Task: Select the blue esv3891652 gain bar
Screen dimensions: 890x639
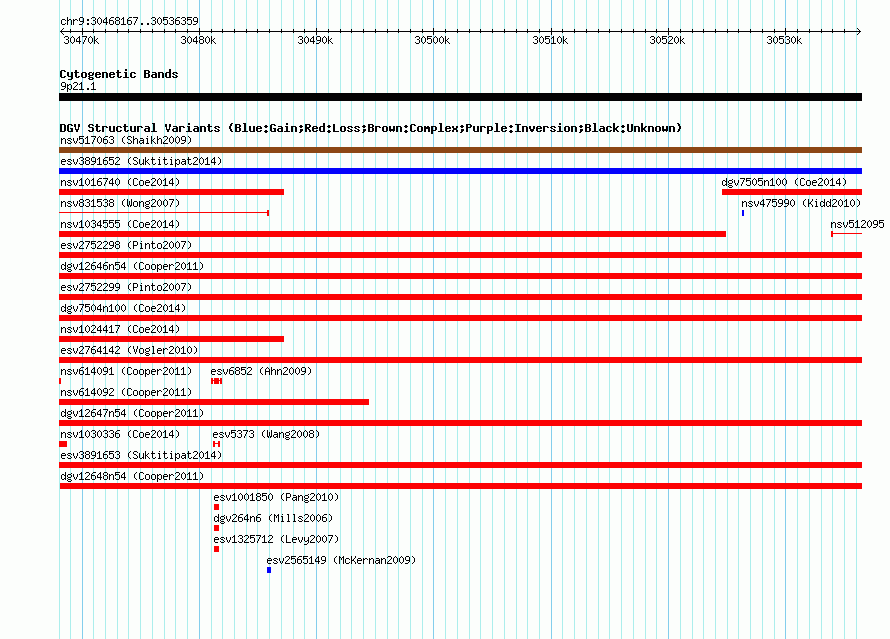Action: coord(460,171)
